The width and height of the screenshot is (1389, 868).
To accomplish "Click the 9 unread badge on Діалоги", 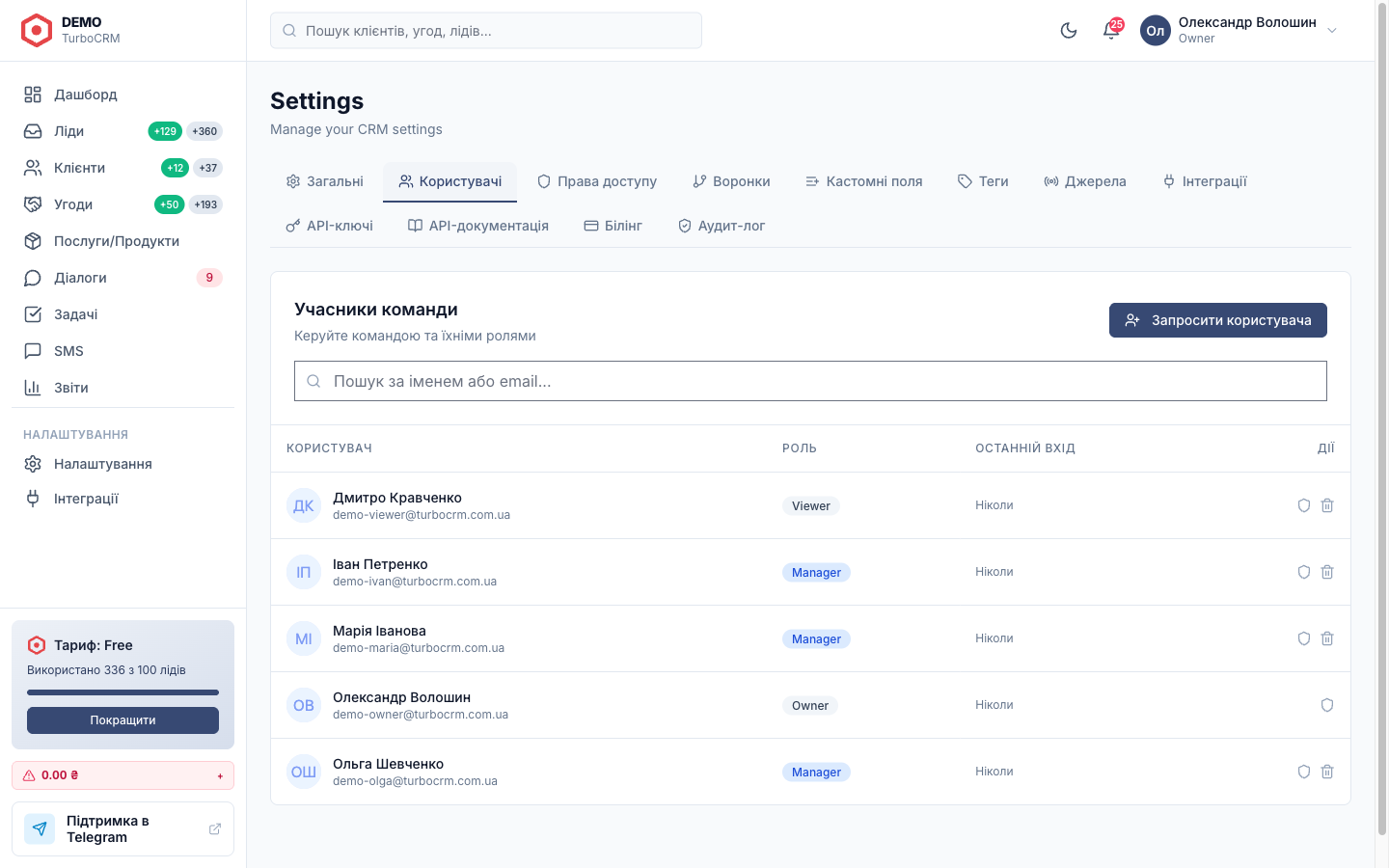I will (209, 278).
